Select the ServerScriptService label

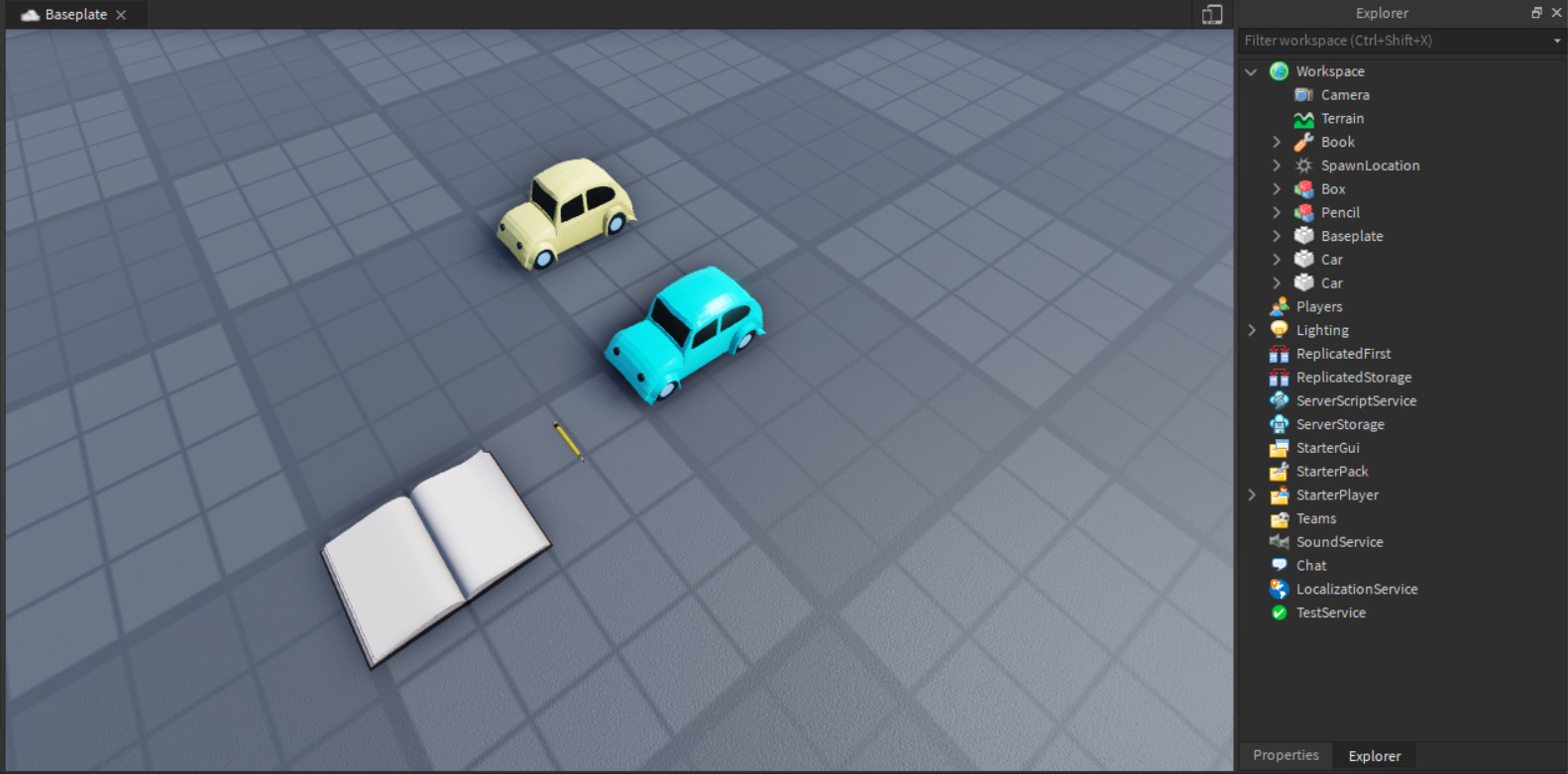(x=1356, y=401)
